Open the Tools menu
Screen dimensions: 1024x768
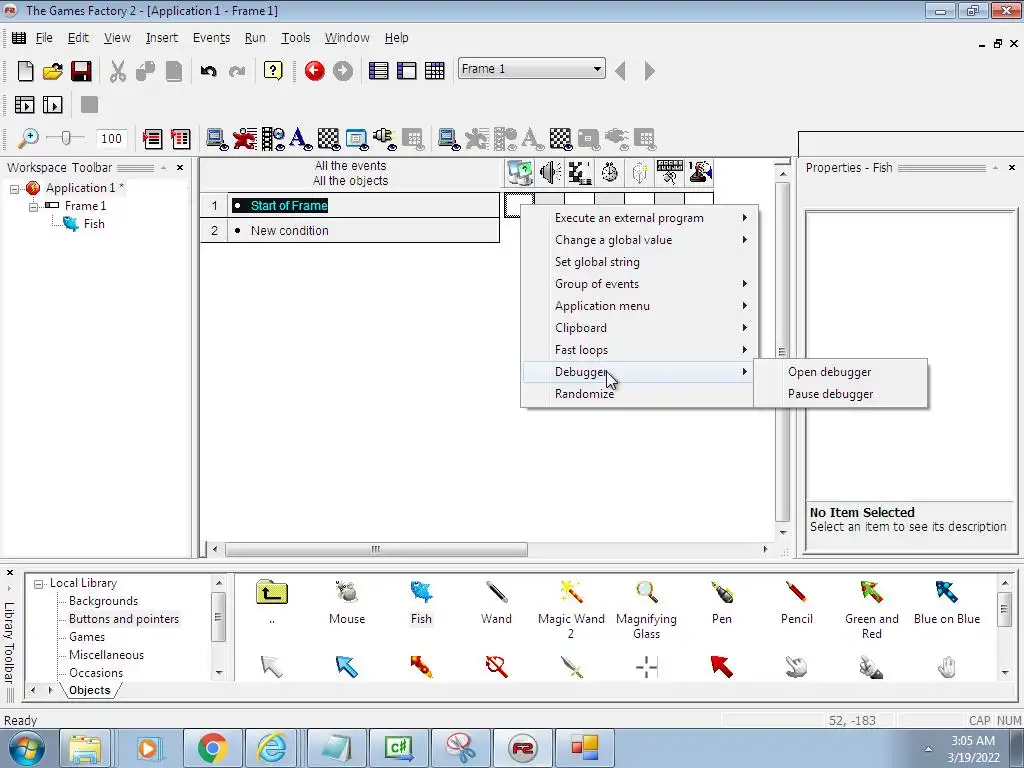(295, 38)
